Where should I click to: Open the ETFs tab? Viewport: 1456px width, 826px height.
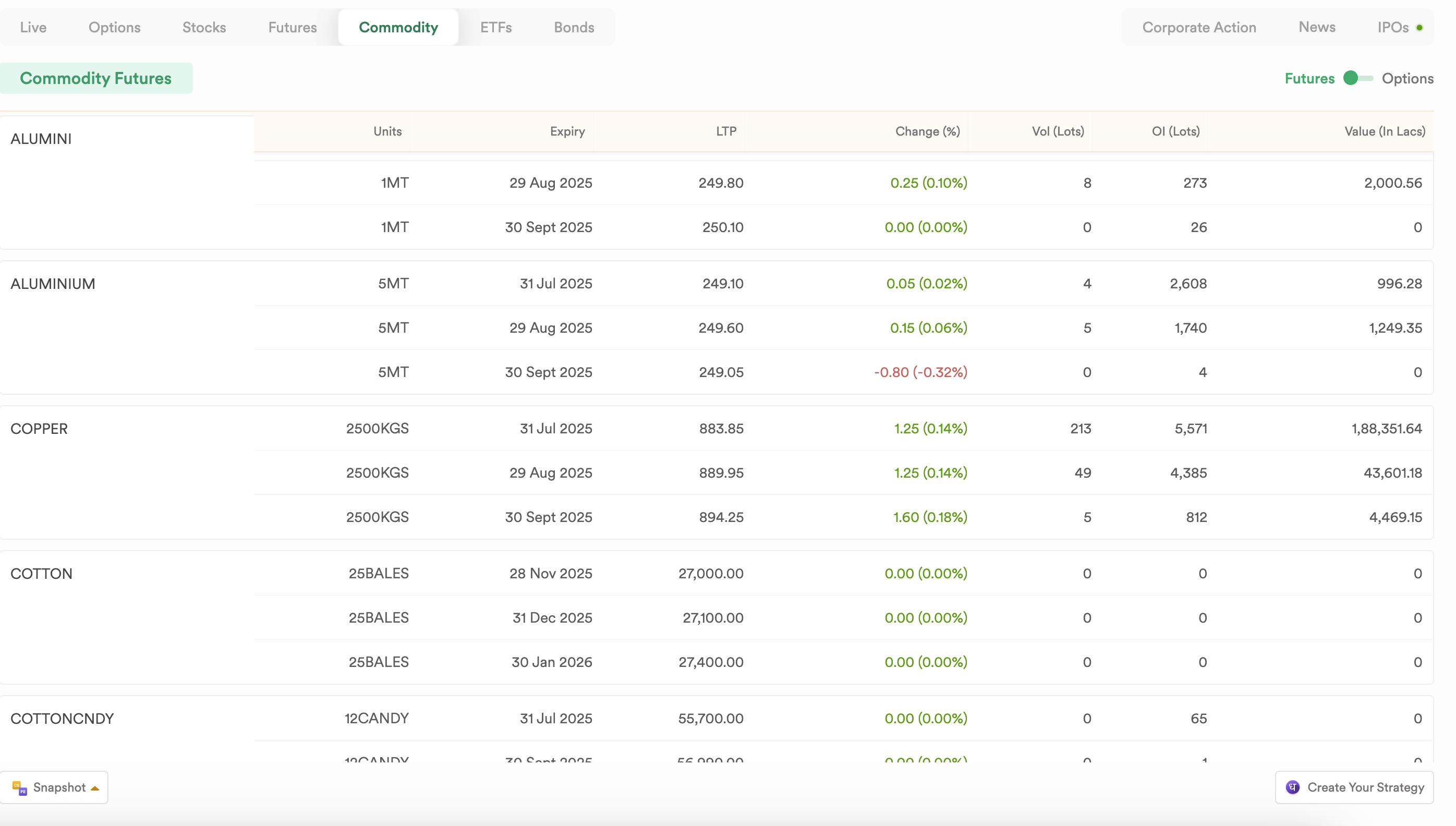pyautogui.click(x=496, y=27)
